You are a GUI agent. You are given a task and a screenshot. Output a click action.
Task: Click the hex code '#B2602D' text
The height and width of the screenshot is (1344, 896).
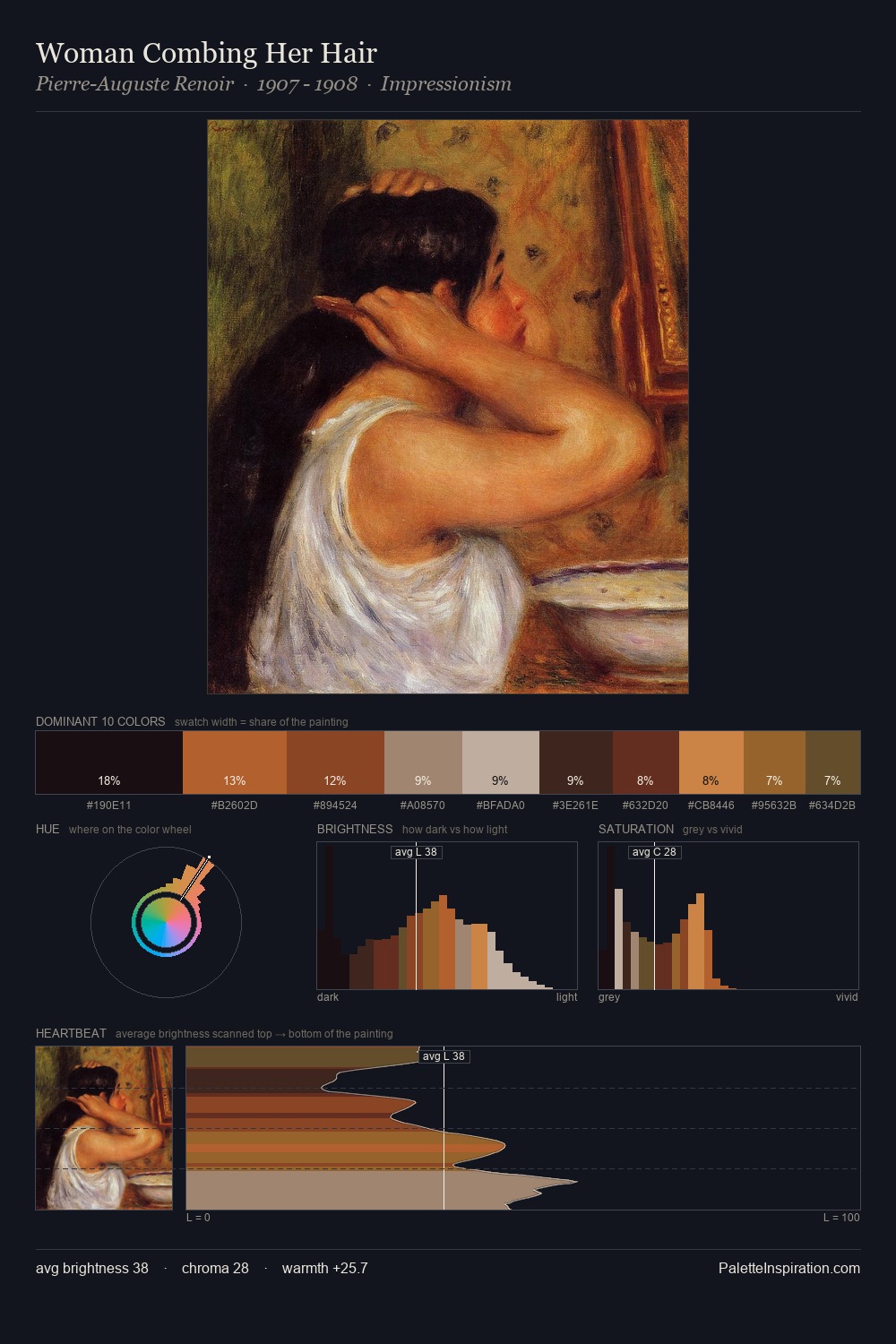pos(235,806)
